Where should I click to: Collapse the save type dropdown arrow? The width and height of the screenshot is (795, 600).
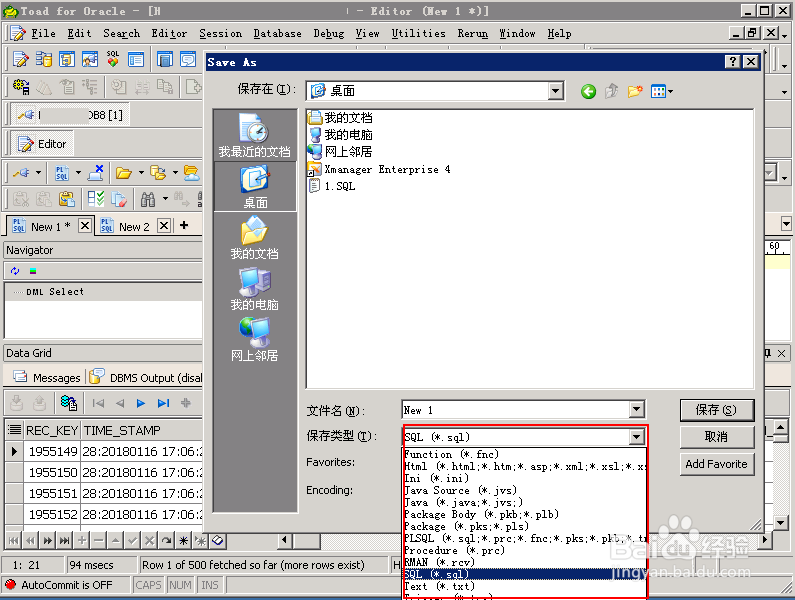[x=636, y=437]
